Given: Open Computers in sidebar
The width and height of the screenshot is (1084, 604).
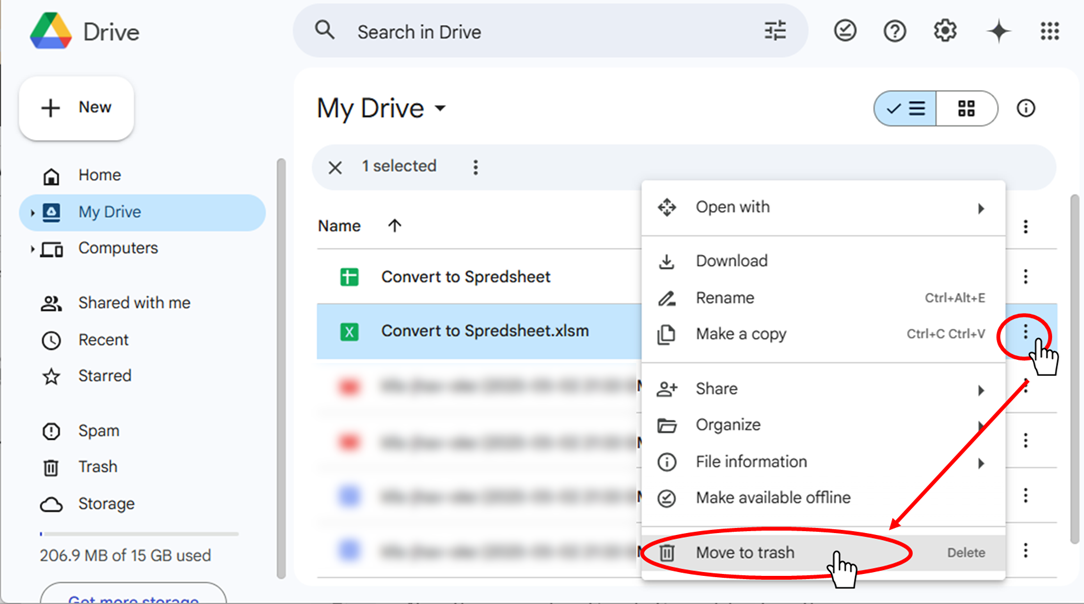Looking at the screenshot, I should click(x=118, y=248).
